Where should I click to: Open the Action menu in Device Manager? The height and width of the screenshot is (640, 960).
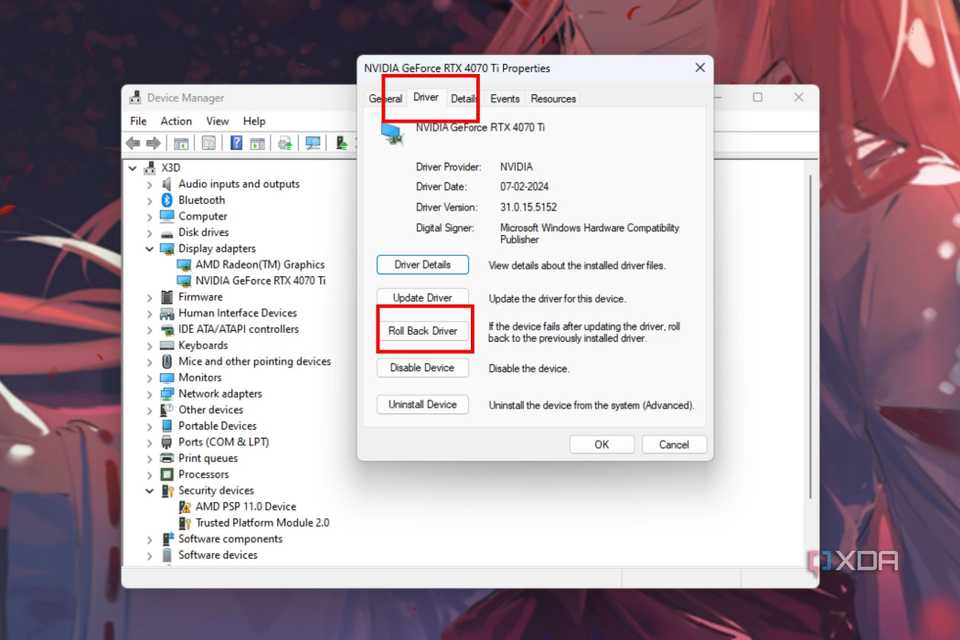pos(176,120)
